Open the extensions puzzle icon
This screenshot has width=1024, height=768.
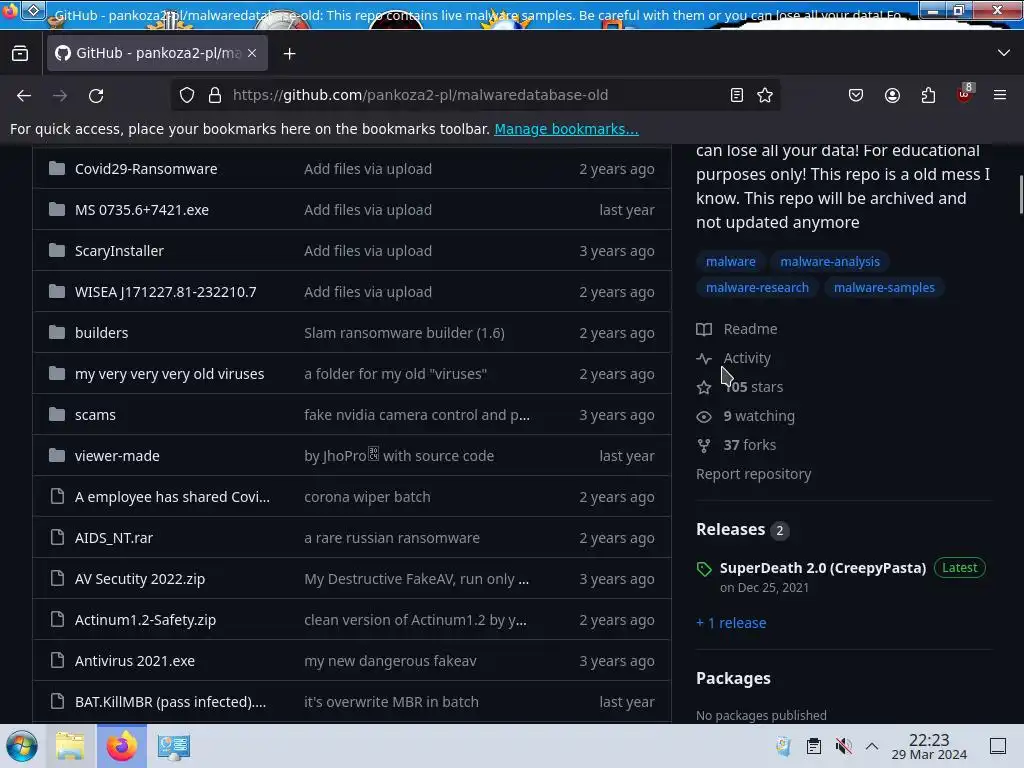pyautogui.click(x=928, y=95)
